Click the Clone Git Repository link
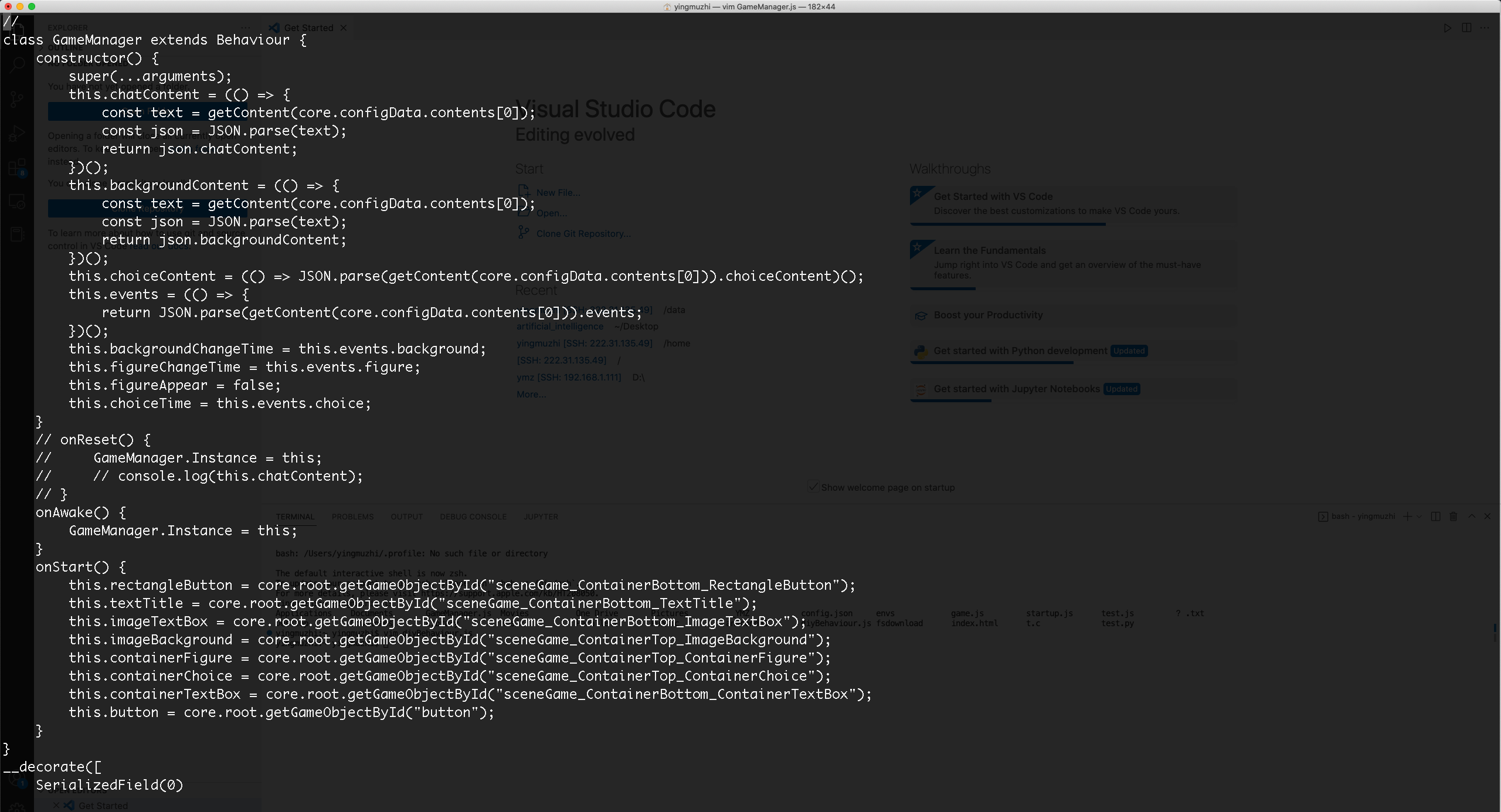The width and height of the screenshot is (1501, 812). pos(583,233)
